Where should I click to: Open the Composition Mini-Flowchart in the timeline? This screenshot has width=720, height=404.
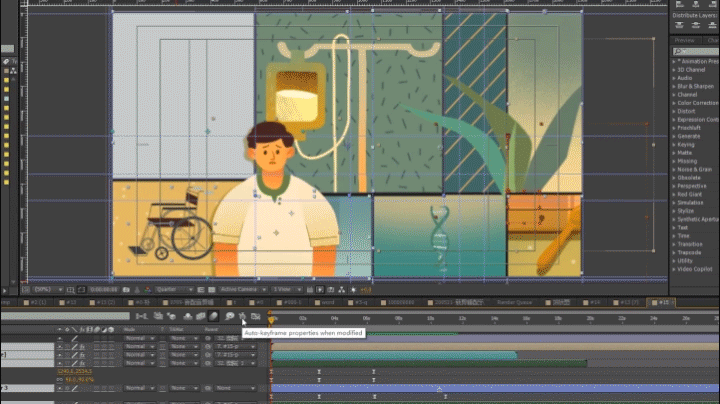(x=141, y=316)
